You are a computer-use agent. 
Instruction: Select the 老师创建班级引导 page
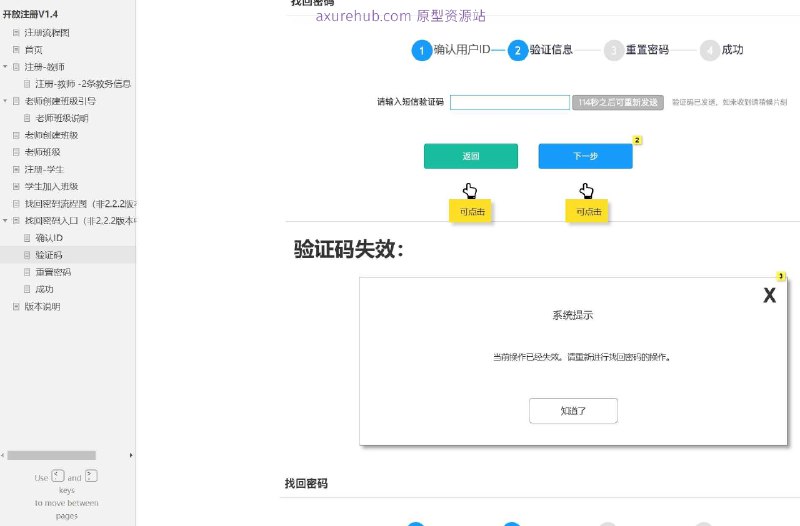(x=60, y=101)
